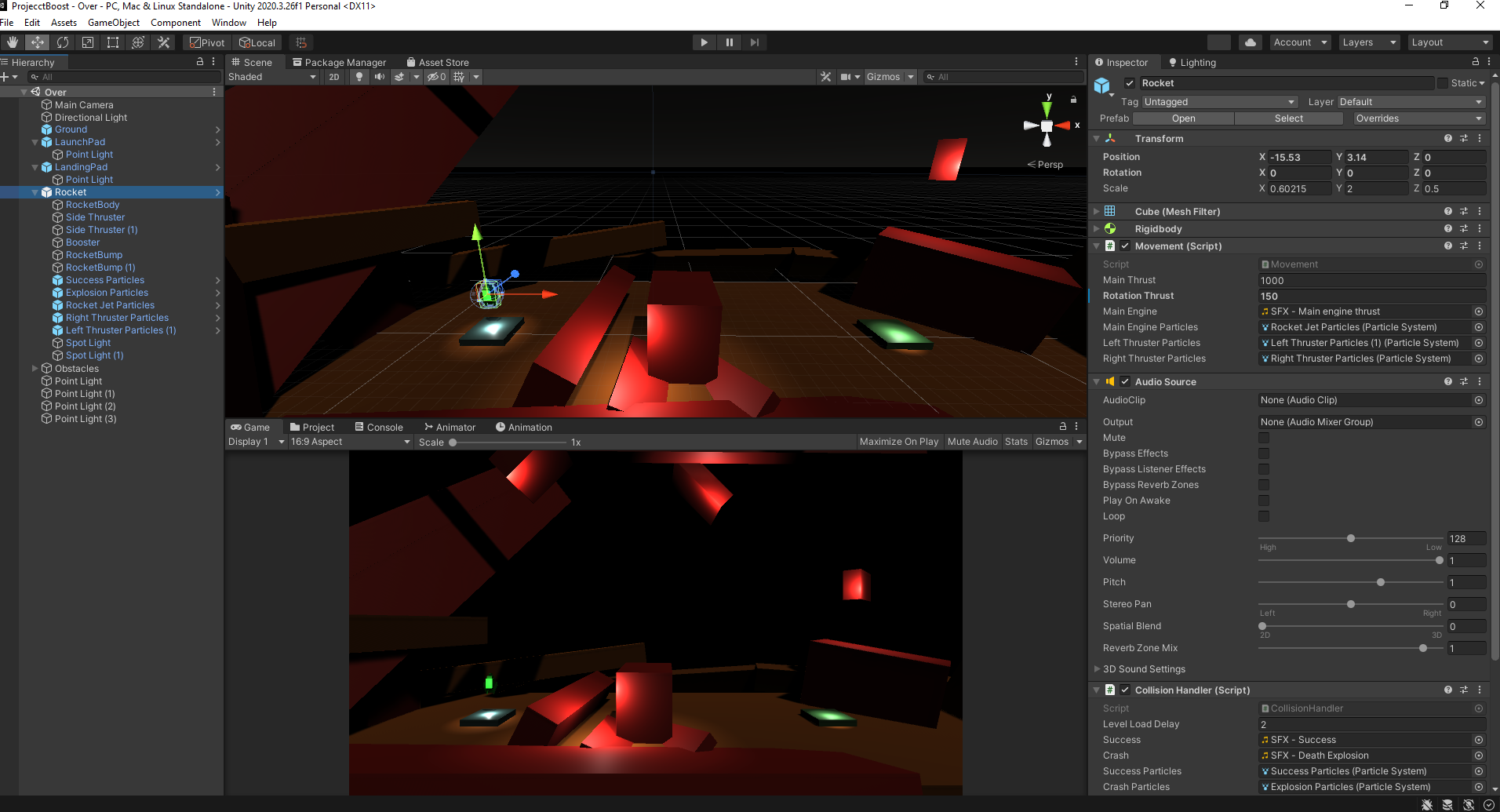The image size is (1500, 812).
Task: Select the Hand tool in toolbar
Action: pos(13,42)
